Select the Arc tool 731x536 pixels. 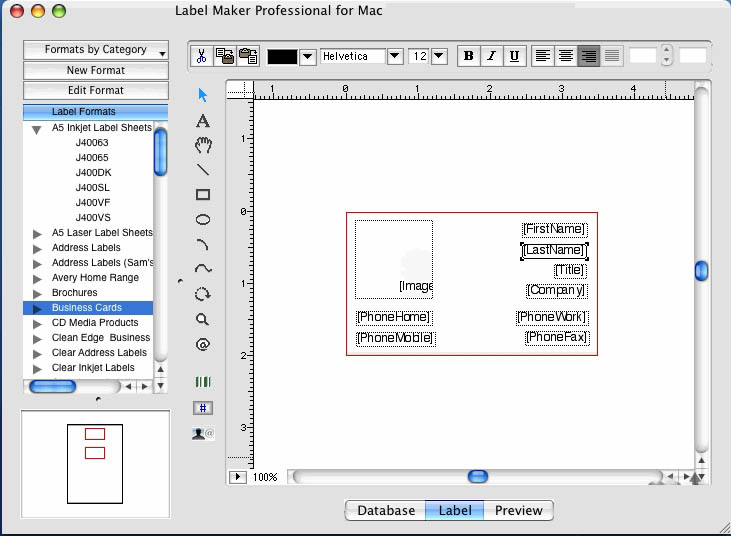pyautogui.click(x=203, y=244)
